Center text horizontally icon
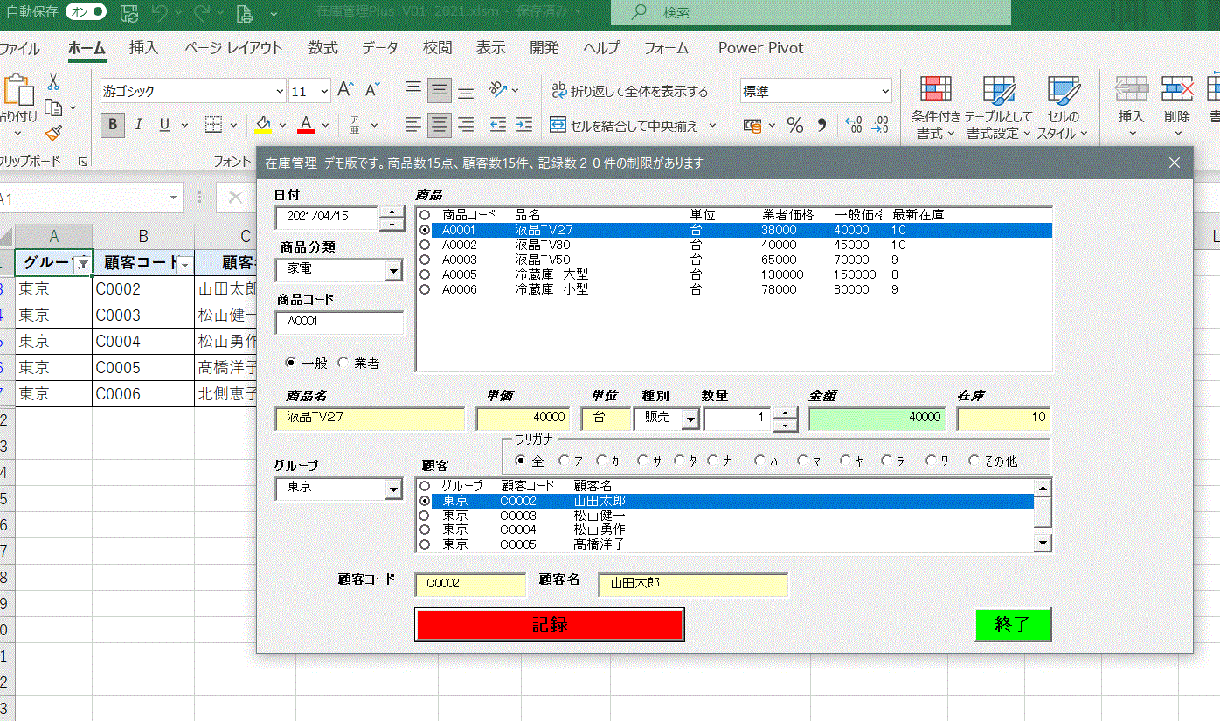Screen dimensions: 1220x721 (439, 125)
